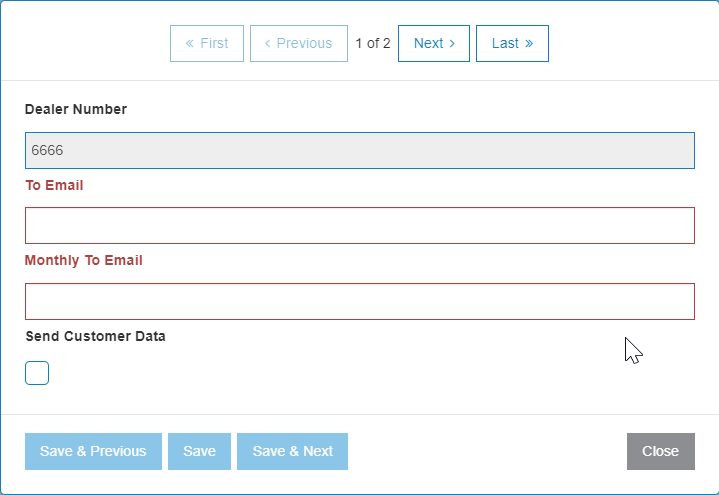The width and height of the screenshot is (719, 495).
Task: Click the right chevron icon on Next
Action: click(x=452, y=44)
